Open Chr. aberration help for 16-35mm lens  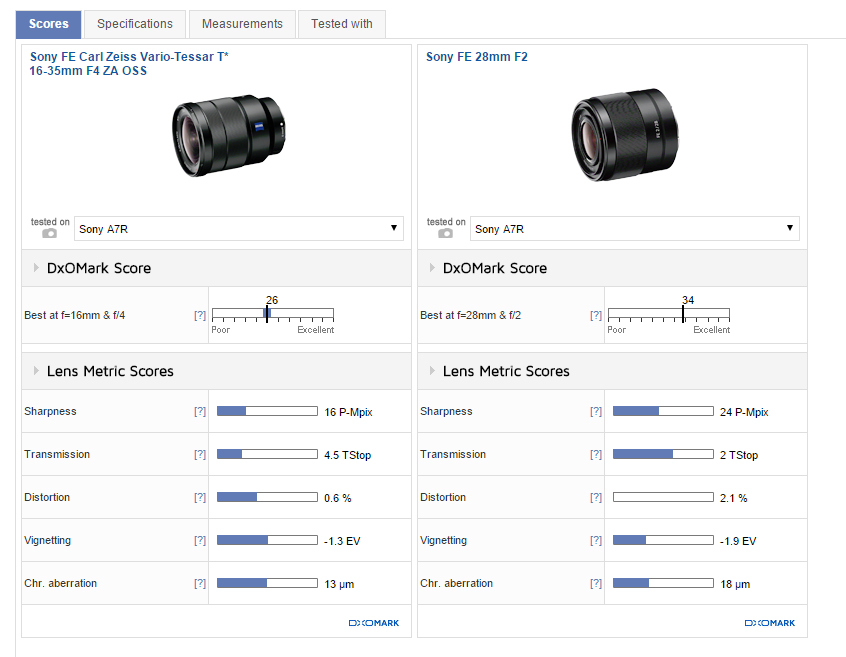click(x=200, y=583)
